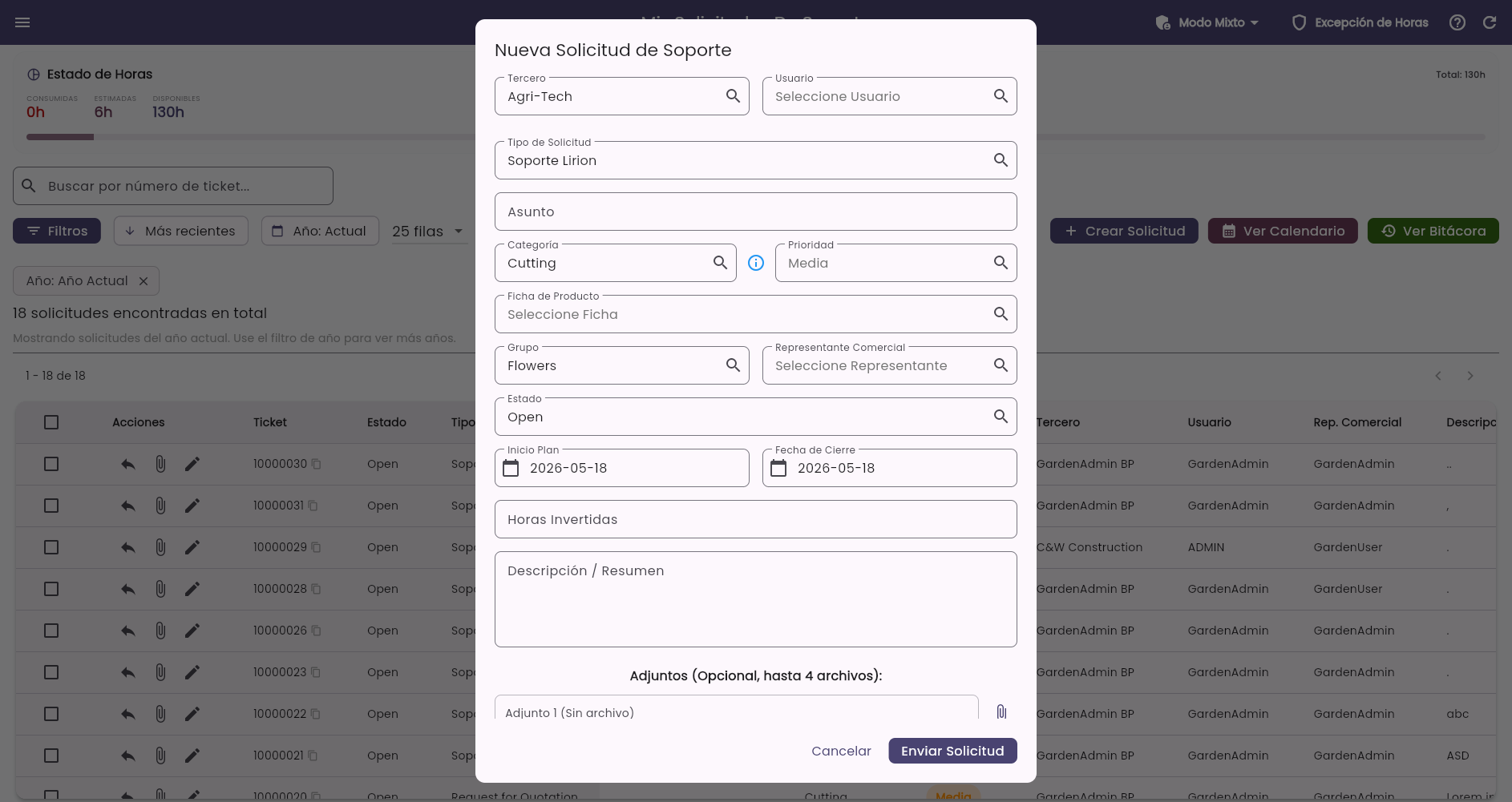Image resolution: width=1512 pixels, height=802 pixels.
Task: Tick the checkbox for ticket 10000031
Action: click(x=51, y=506)
